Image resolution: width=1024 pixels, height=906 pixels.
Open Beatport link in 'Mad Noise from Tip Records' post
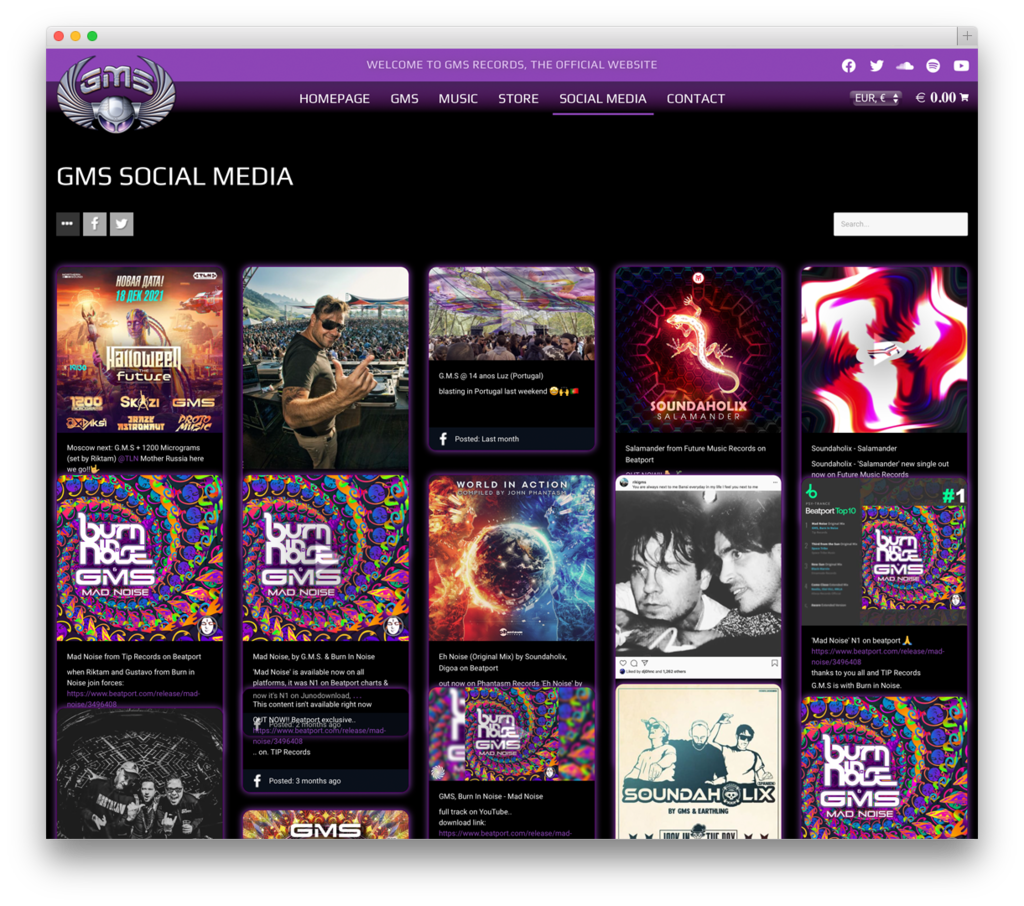point(133,698)
